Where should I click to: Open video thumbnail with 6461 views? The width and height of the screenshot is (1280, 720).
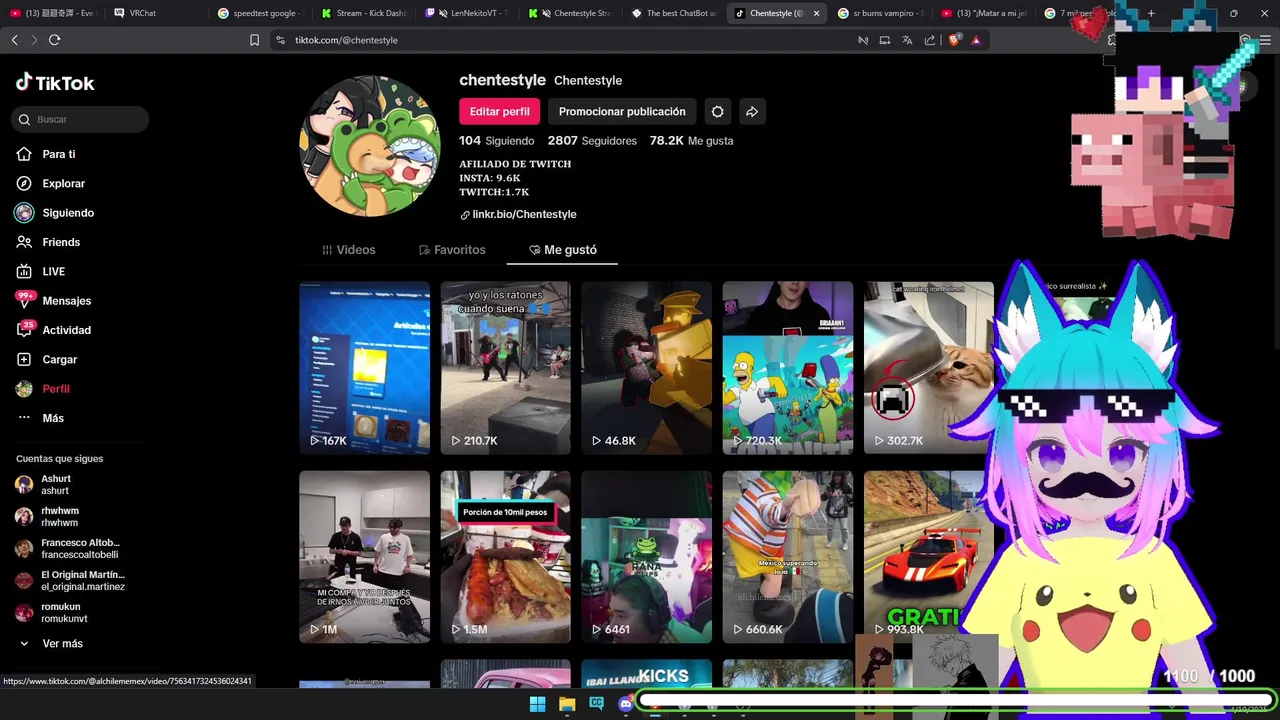(647, 557)
